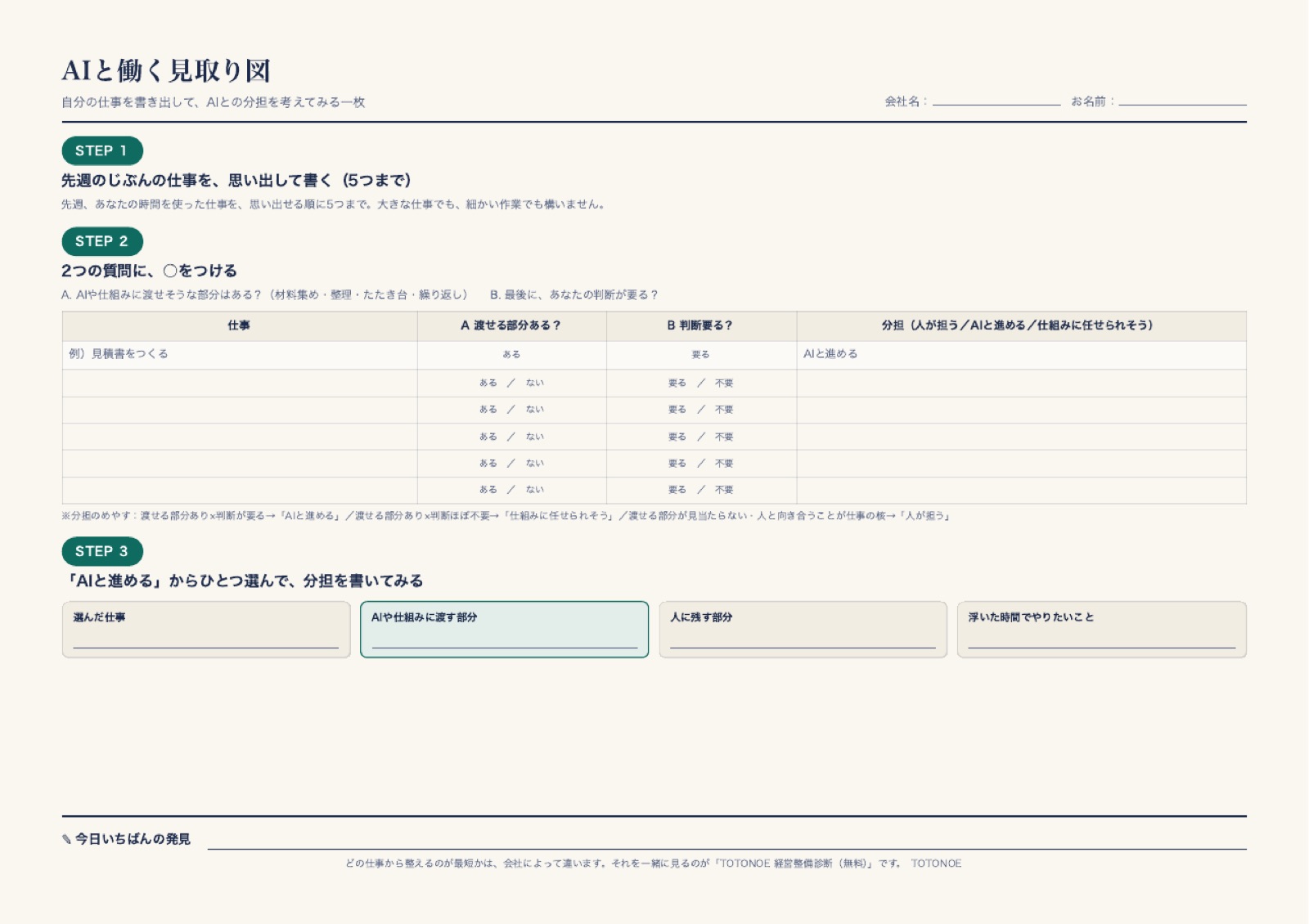Click the STEP 1 instruction line 先週、あなたの時間を使った仕事を

coord(334,204)
